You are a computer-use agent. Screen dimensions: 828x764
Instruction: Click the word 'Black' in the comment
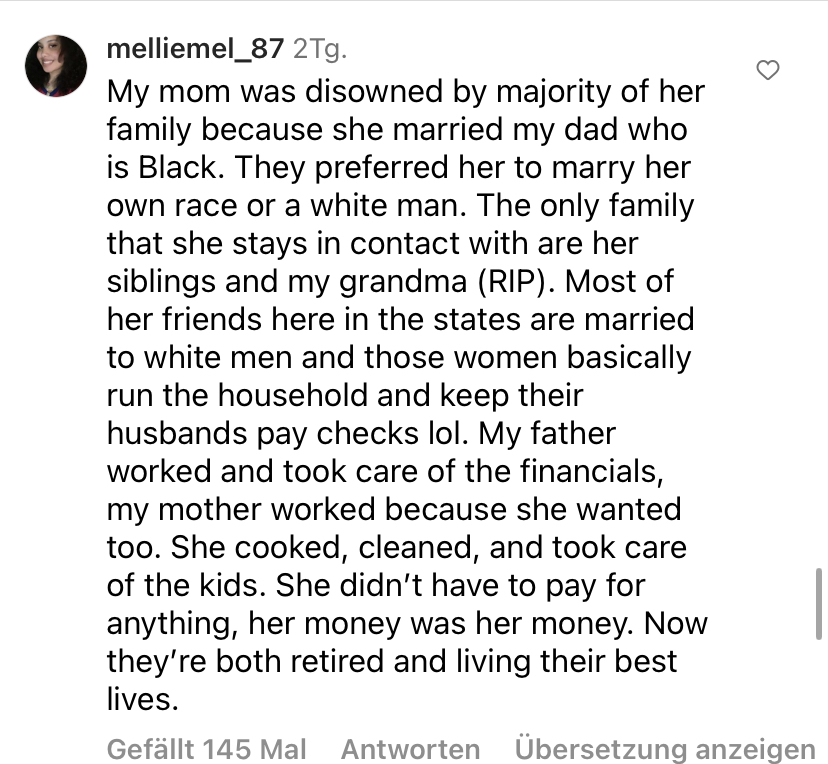[x=177, y=167]
